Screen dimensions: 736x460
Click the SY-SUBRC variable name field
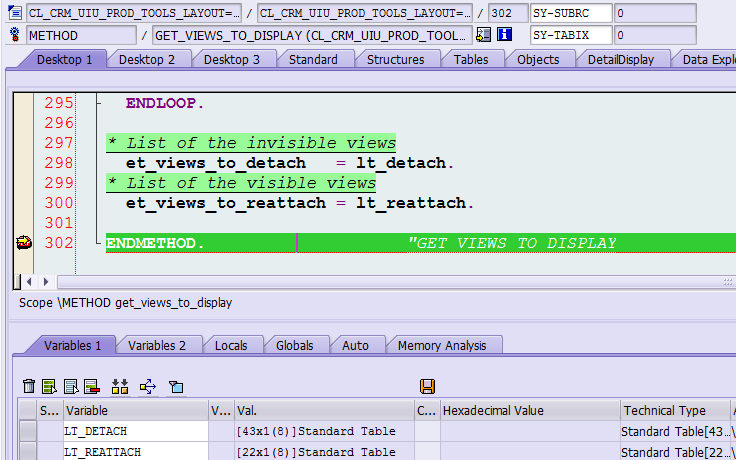click(571, 13)
